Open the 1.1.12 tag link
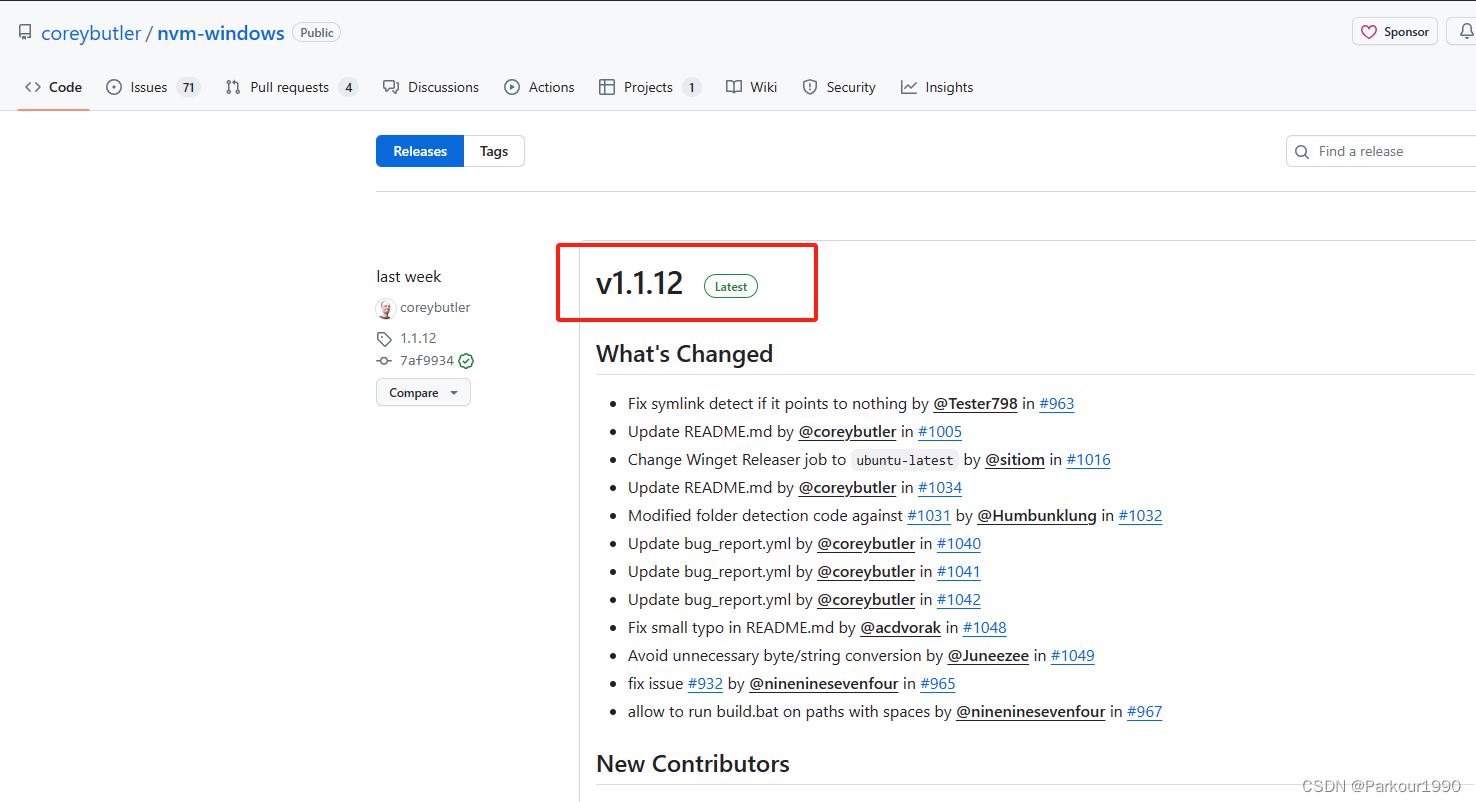 point(418,338)
